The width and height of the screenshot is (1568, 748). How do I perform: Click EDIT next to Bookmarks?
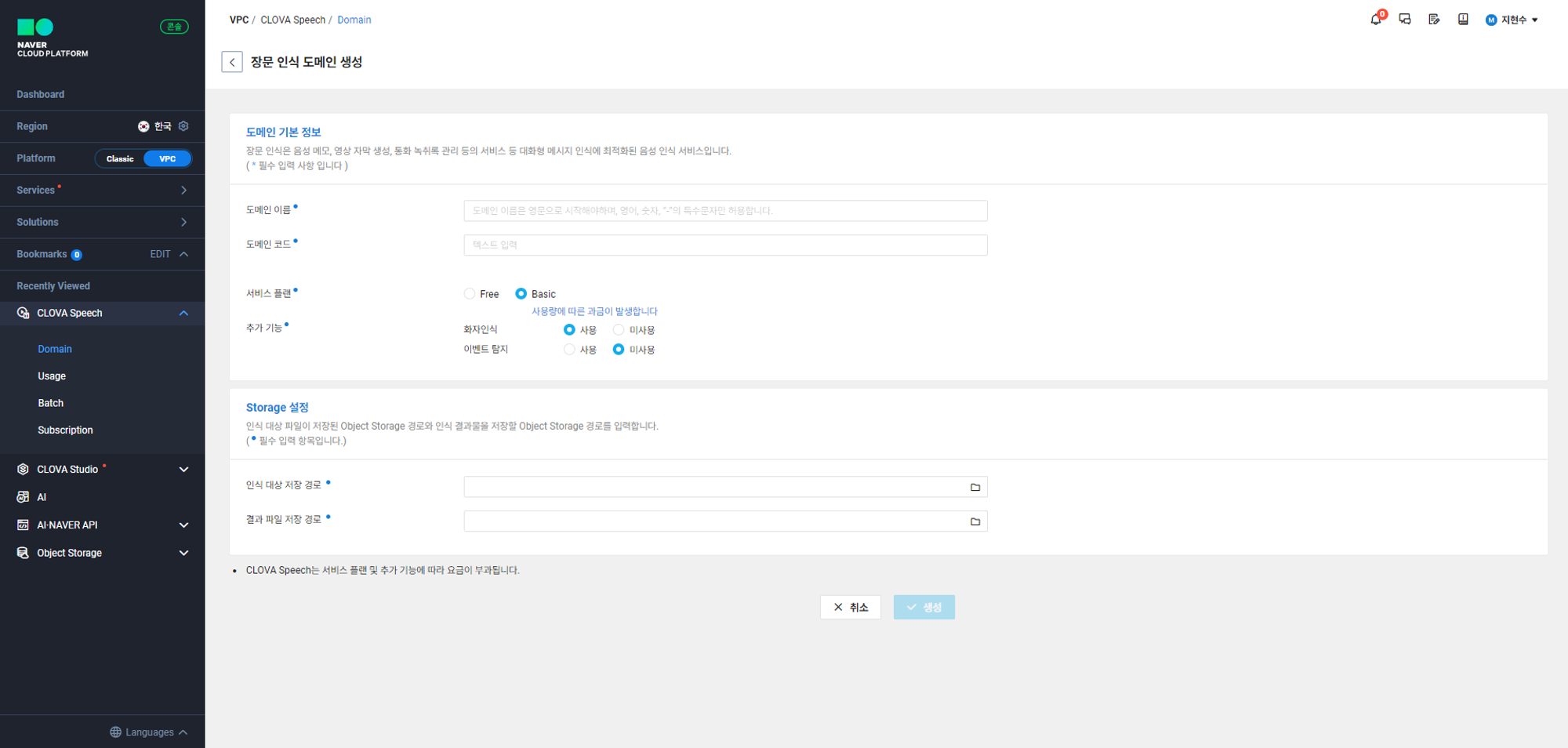click(160, 255)
